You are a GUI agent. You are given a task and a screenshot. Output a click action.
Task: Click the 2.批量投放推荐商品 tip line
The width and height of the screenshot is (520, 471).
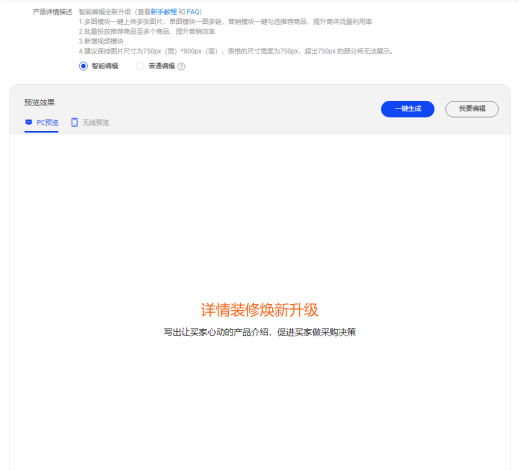(x=147, y=32)
